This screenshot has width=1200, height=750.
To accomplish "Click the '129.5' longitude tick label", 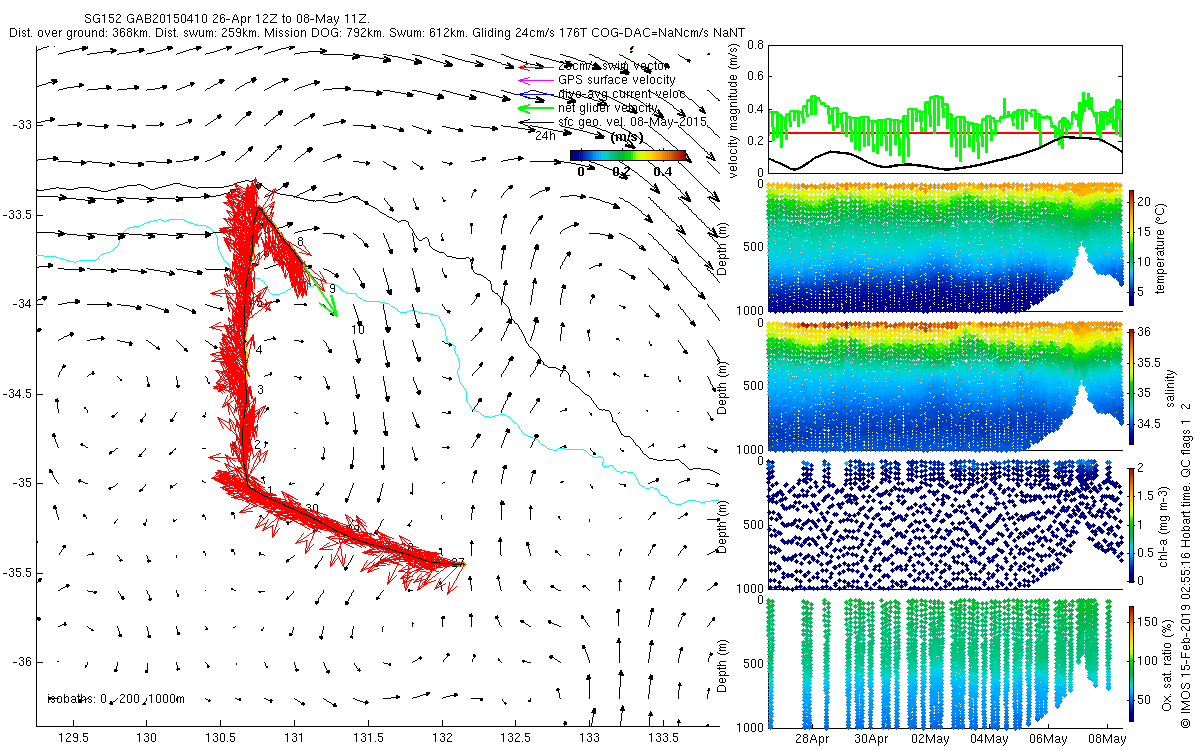I will 72,738.
